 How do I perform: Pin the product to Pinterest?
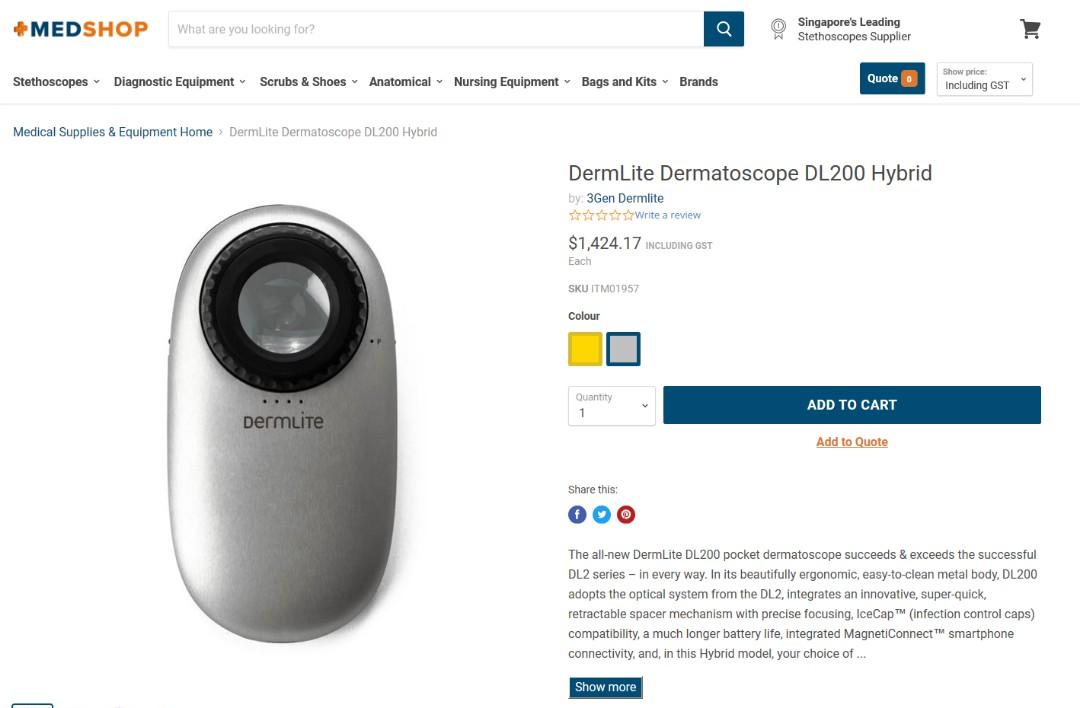[x=626, y=514]
